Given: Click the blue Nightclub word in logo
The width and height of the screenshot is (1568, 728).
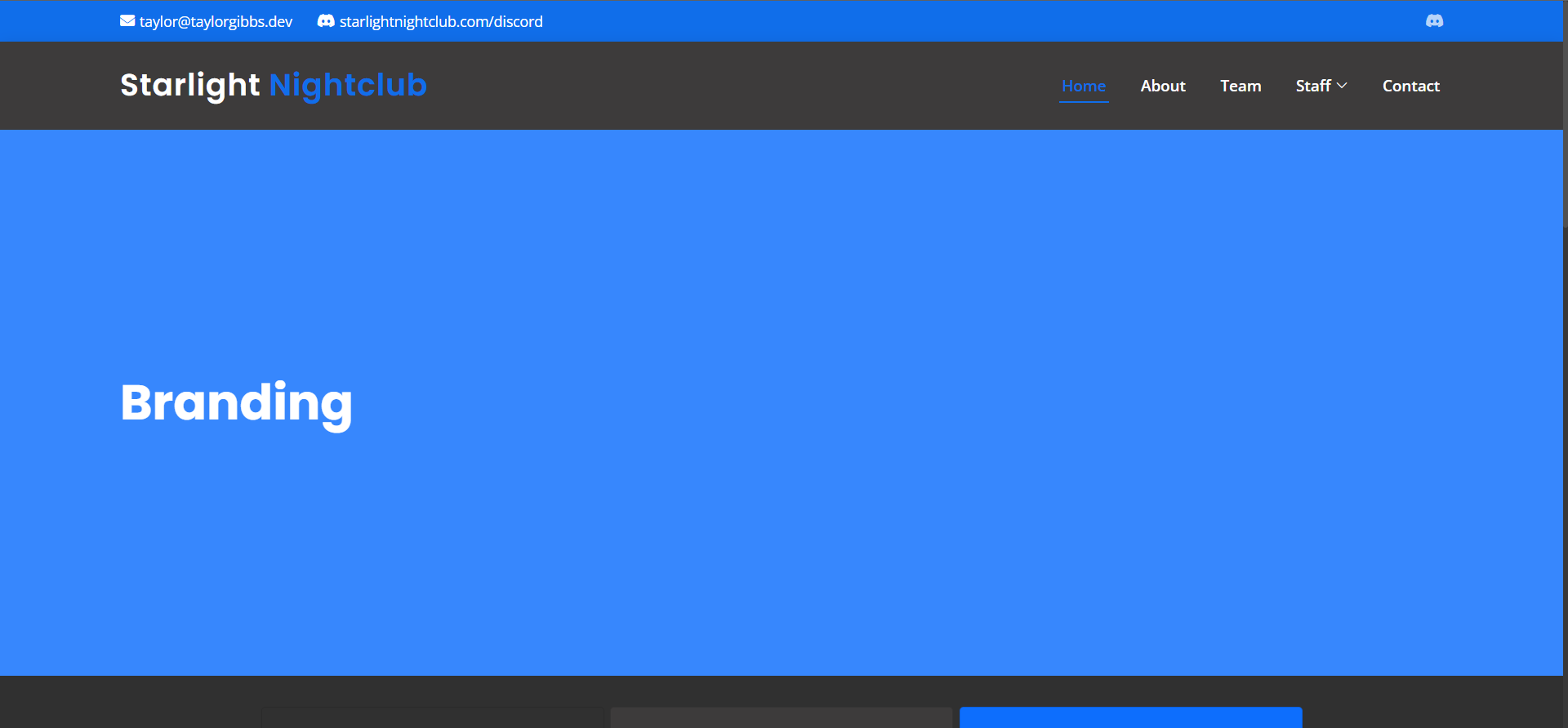Looking at the screenshot, I should click(x=348, y=85).
